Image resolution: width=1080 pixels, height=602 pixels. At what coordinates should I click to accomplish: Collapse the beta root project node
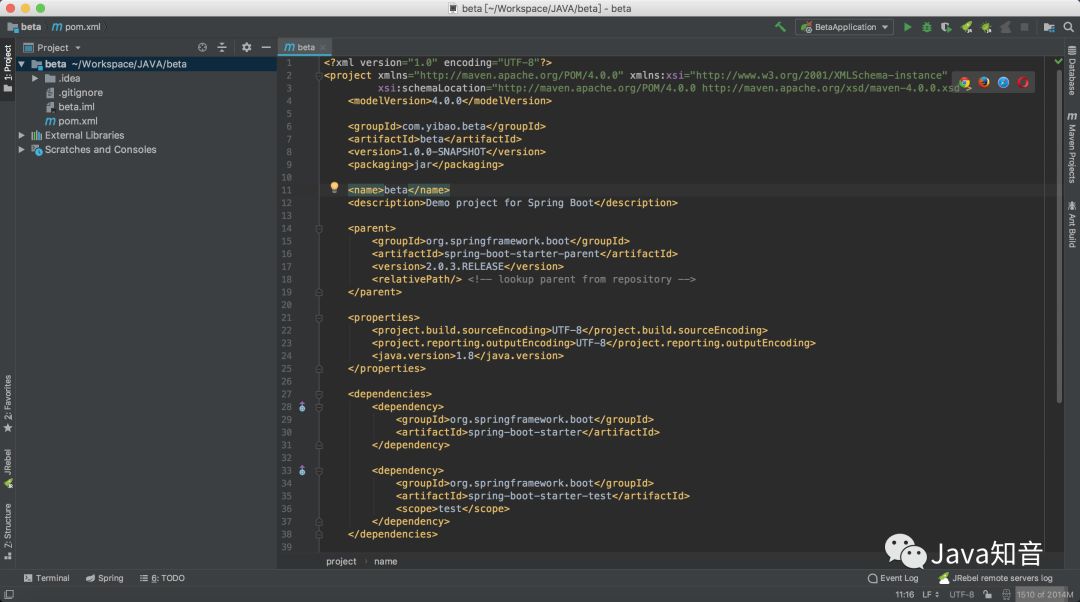pyautogui.click(x=22, y=64)
